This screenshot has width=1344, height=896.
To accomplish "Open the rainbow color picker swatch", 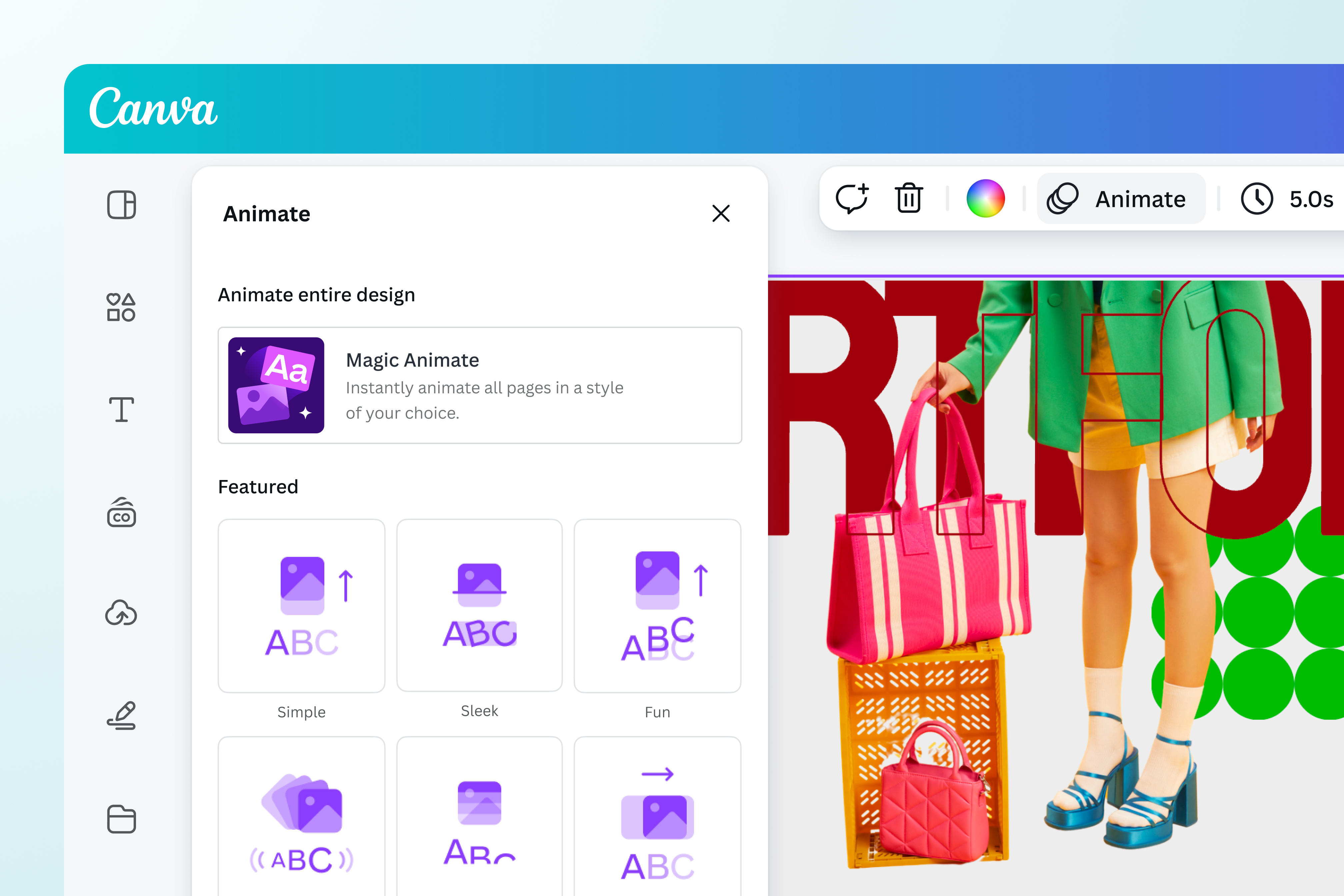I will 986,198.
